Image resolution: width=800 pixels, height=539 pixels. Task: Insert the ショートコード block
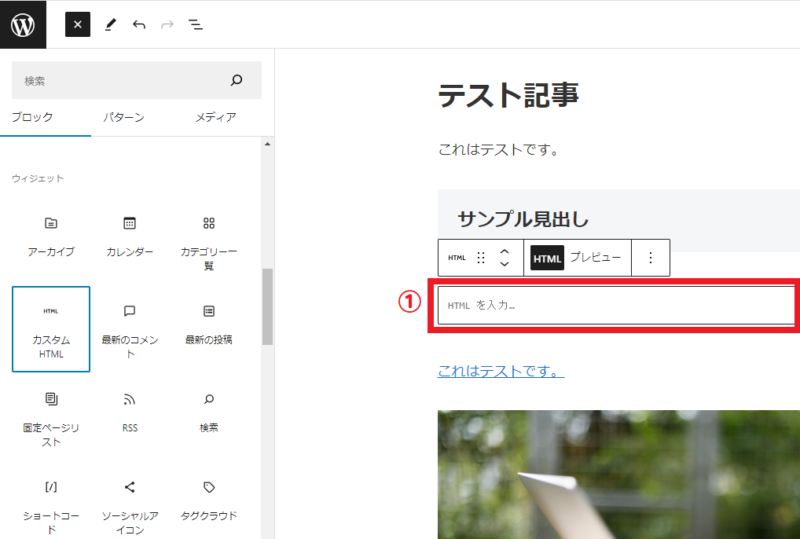50,500
